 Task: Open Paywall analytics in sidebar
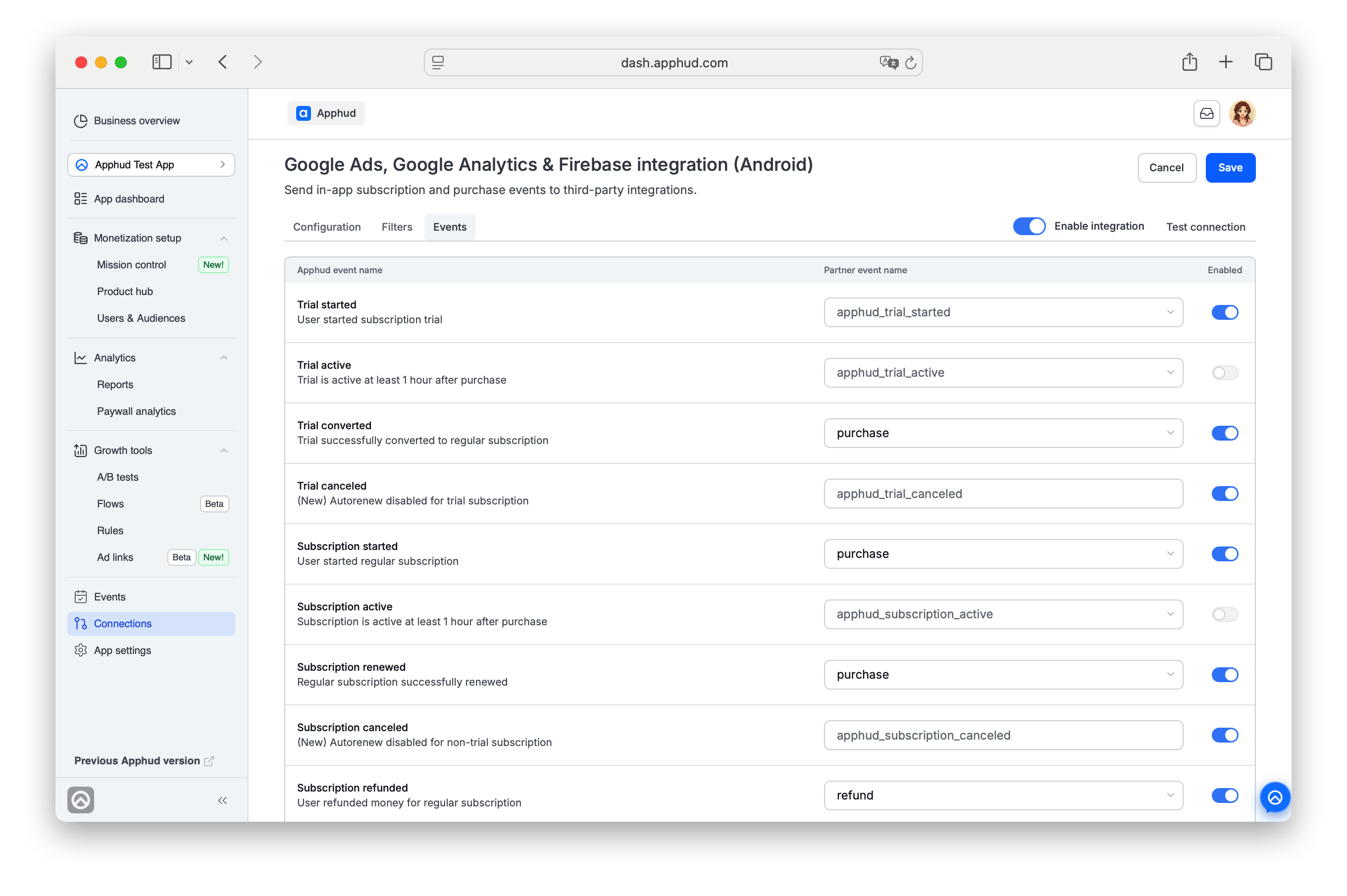coord(136,411)
